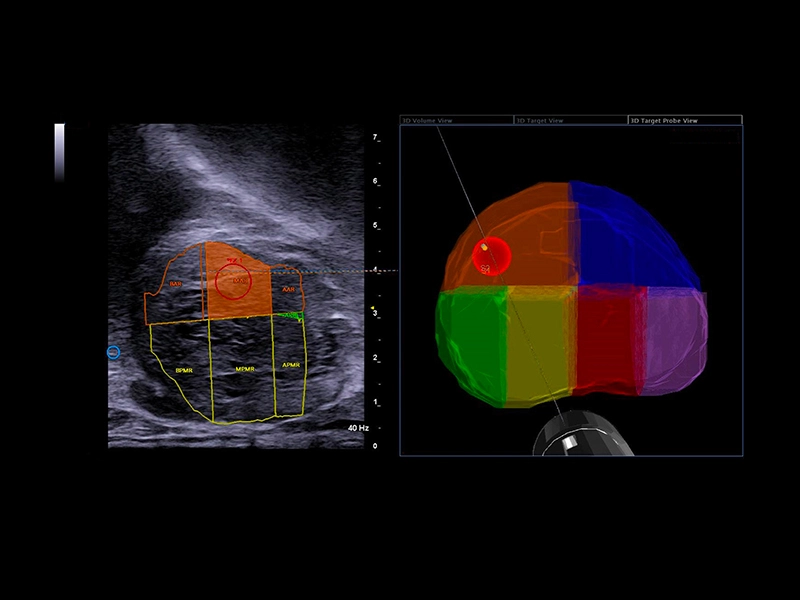
Task: Click the yellow segment of the 3D model
Action: tap(538, 345)
